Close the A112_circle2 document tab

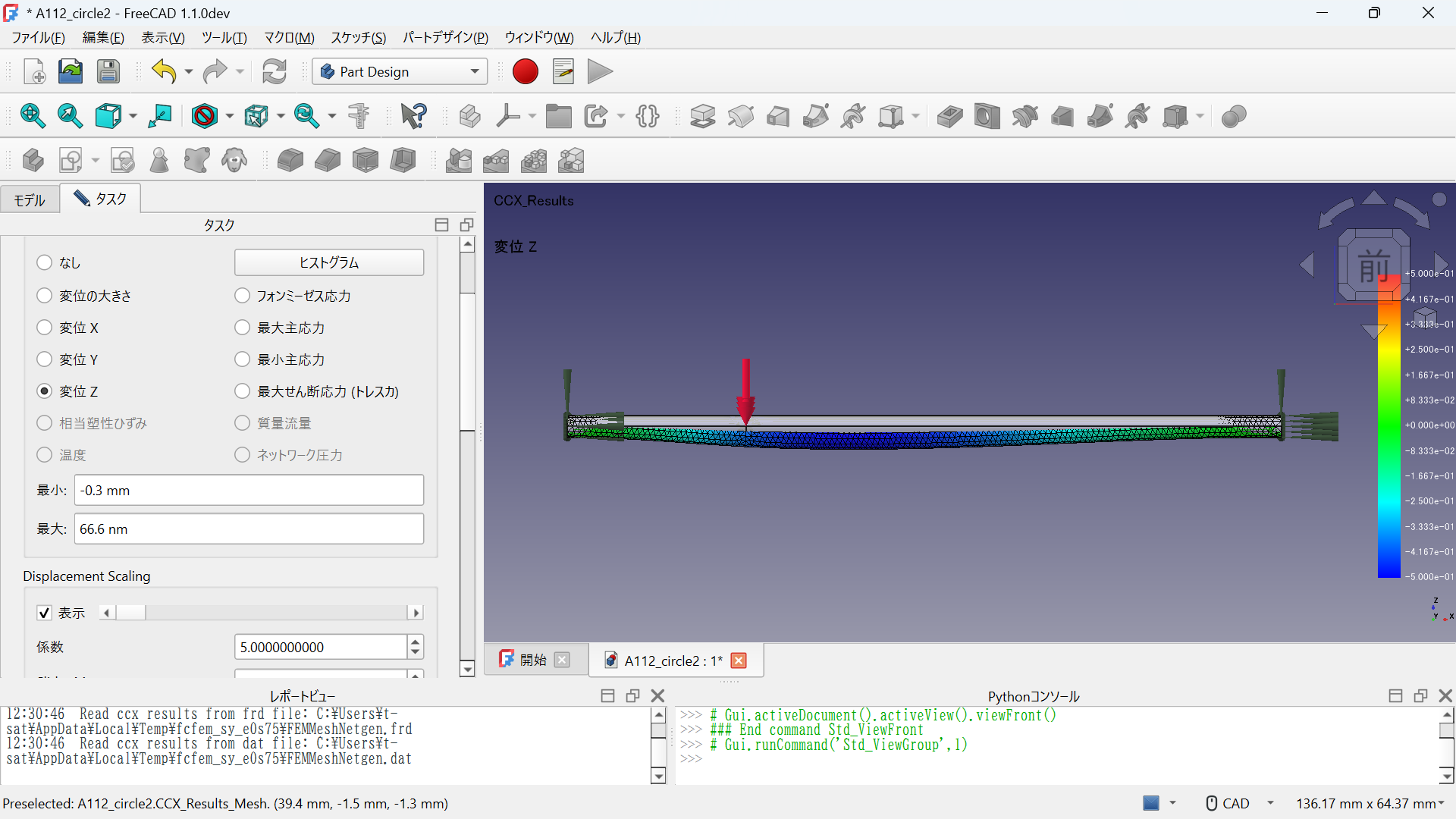click(738, 661)
